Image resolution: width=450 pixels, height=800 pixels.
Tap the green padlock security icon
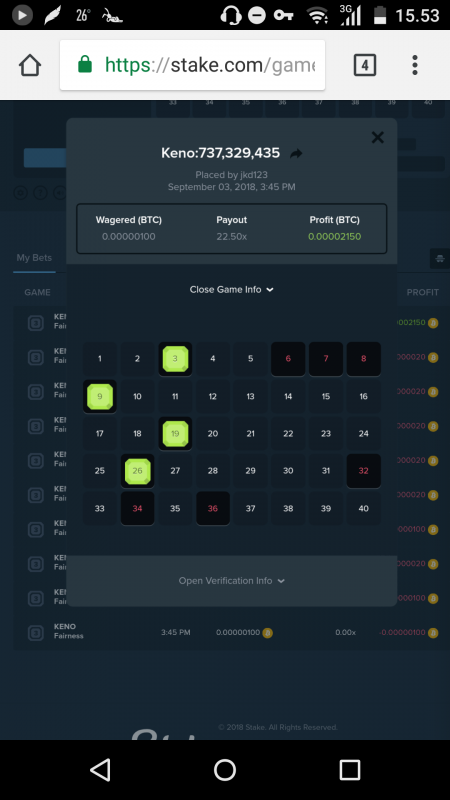coord(85,65)
